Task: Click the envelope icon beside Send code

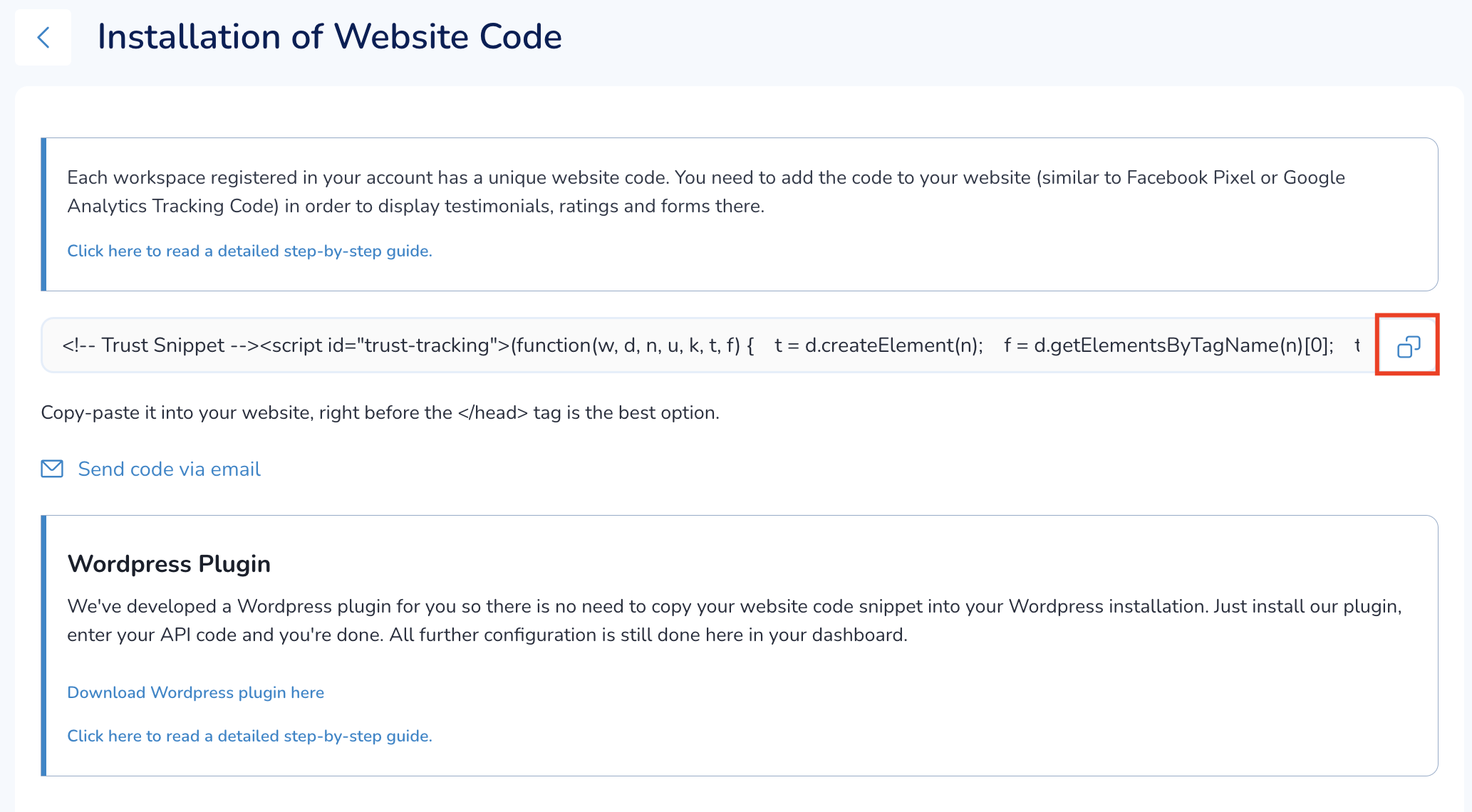Action: point(52,469)
